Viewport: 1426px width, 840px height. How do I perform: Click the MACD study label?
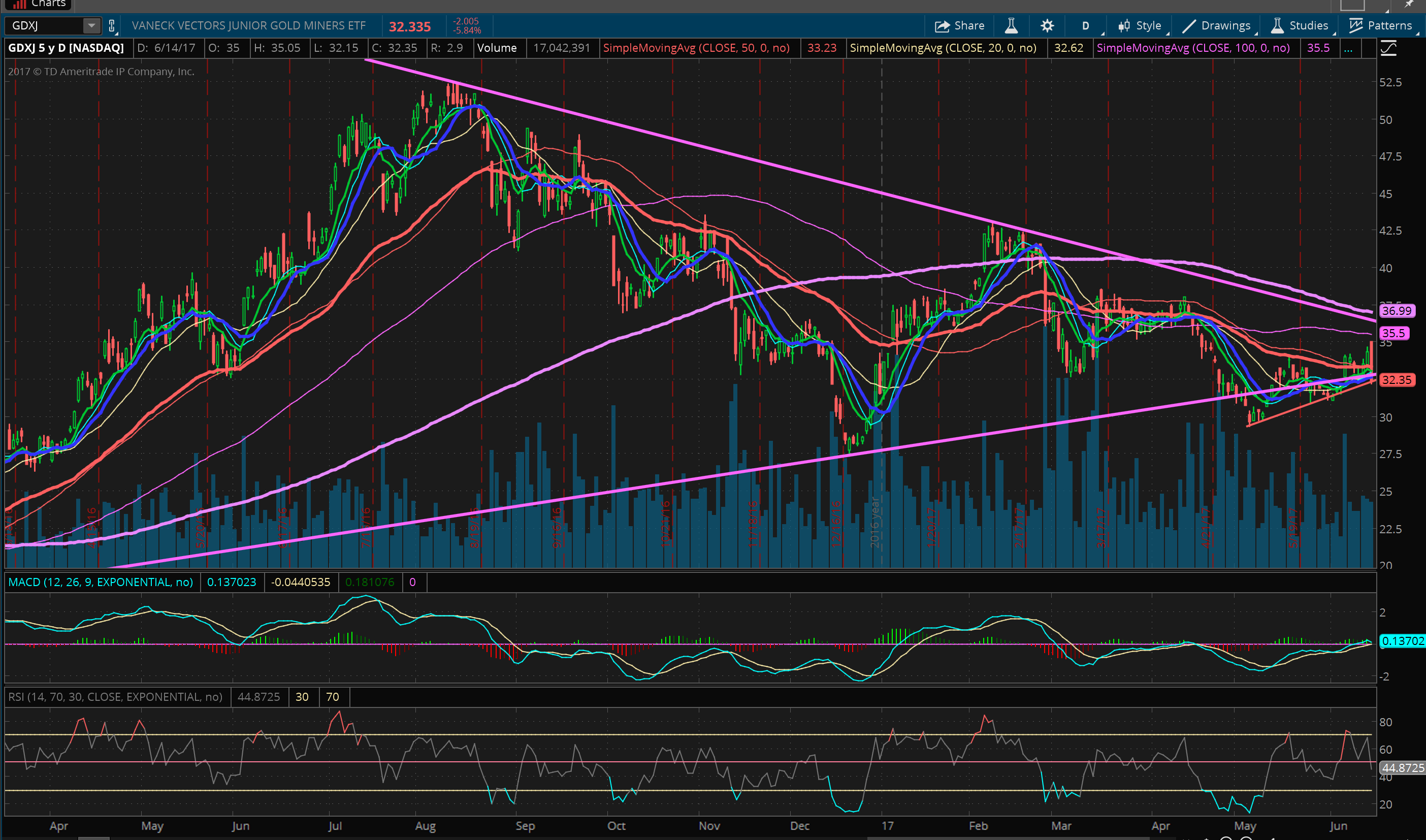101,582
